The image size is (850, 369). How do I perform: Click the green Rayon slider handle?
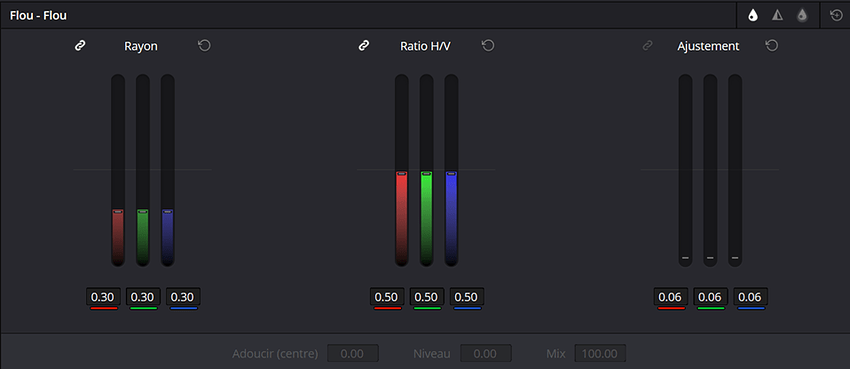[x=143, y=211]
